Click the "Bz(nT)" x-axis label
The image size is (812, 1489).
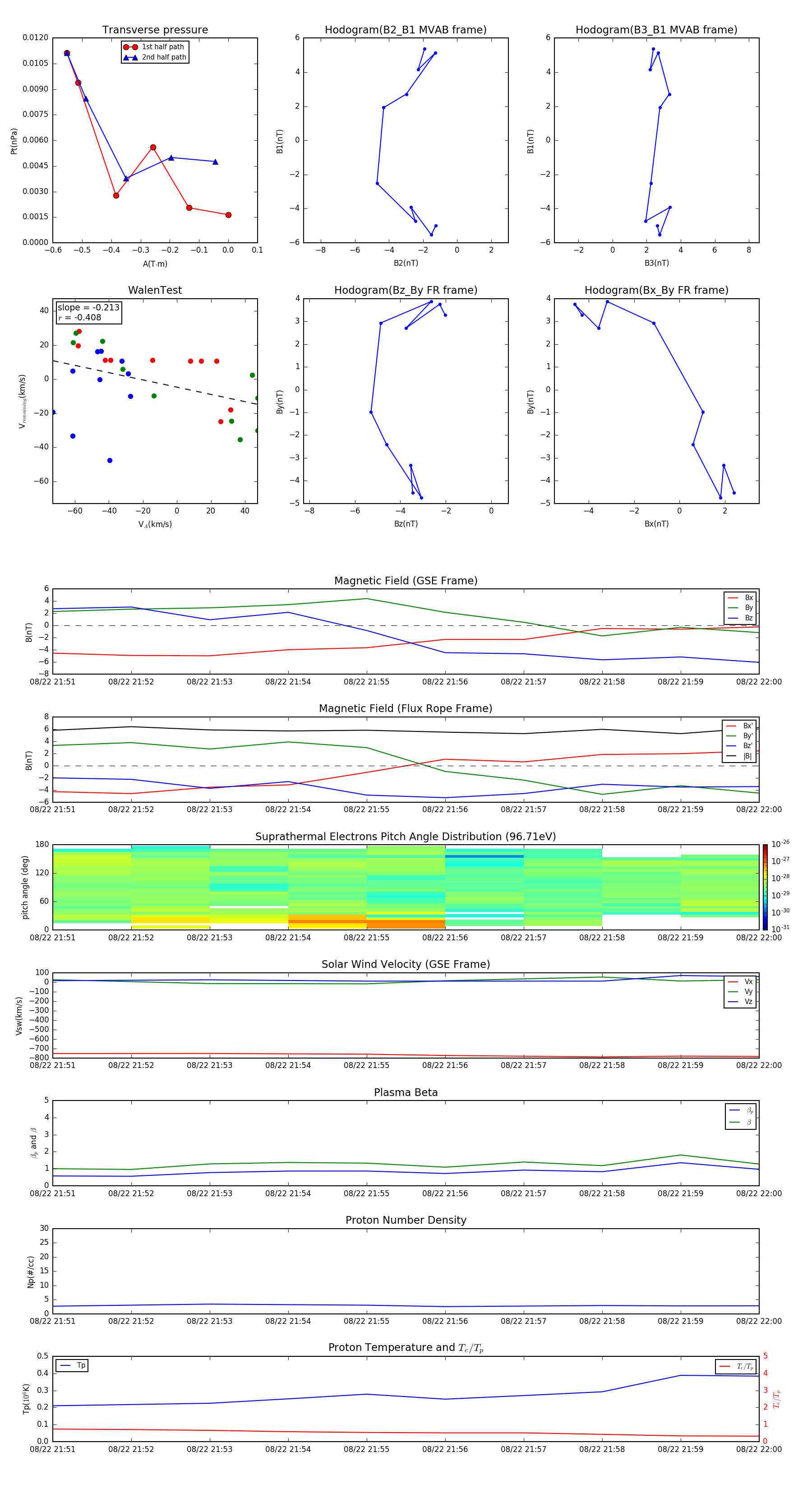(406, 524)
